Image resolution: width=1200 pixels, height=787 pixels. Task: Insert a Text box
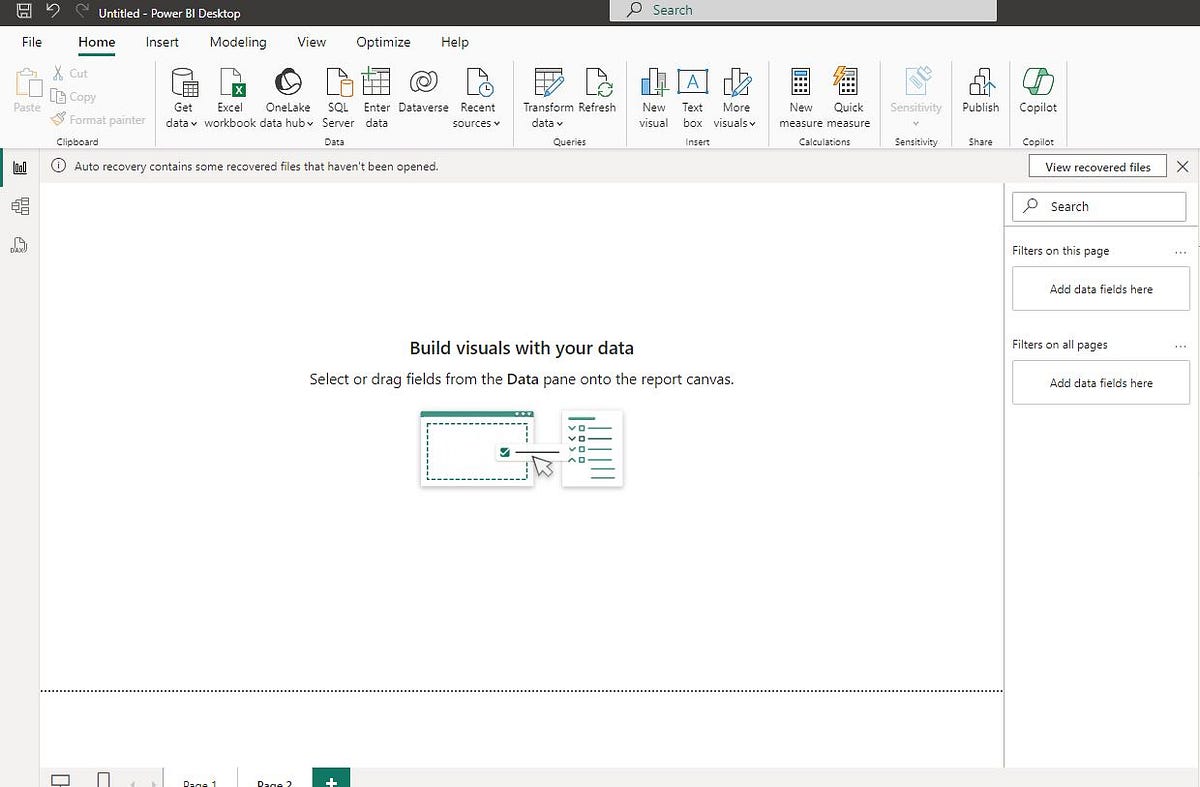tap(693, 99)
